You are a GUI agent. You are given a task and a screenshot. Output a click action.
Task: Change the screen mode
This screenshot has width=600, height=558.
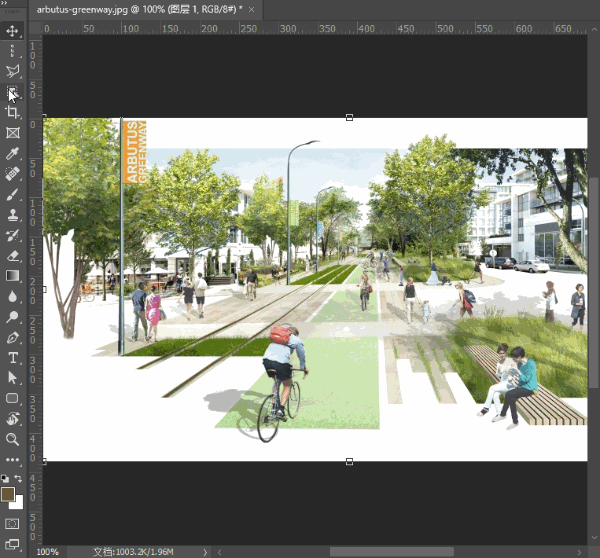(12, 544)
